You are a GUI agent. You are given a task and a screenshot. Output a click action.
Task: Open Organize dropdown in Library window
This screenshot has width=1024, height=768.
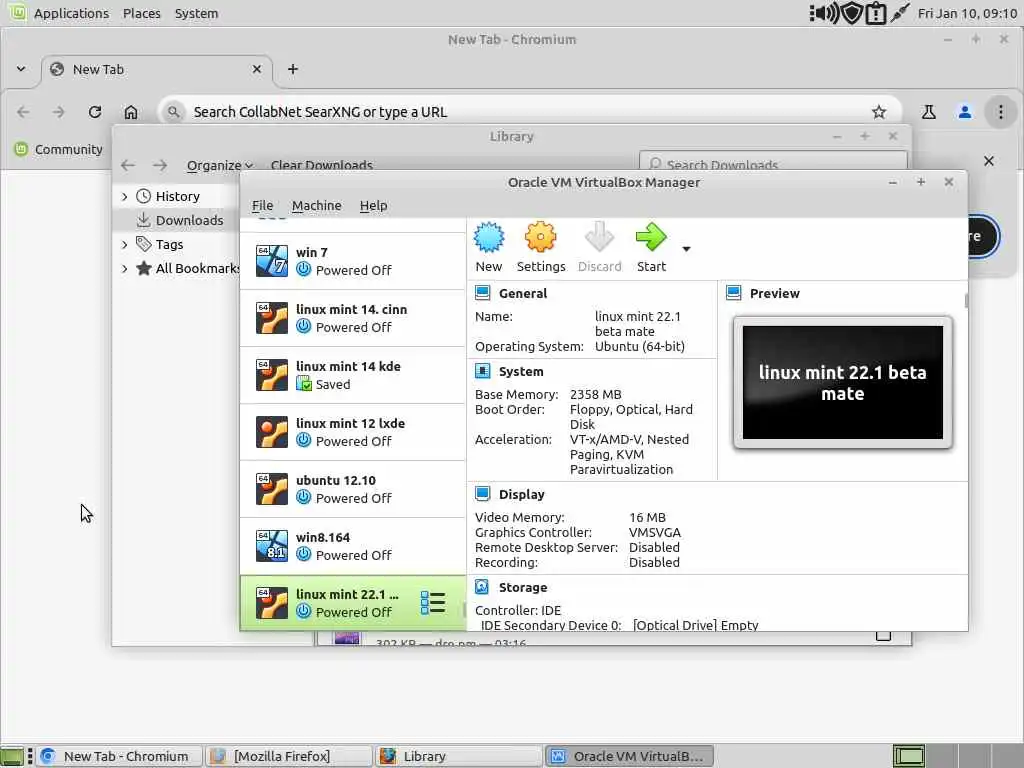[219, 165]
